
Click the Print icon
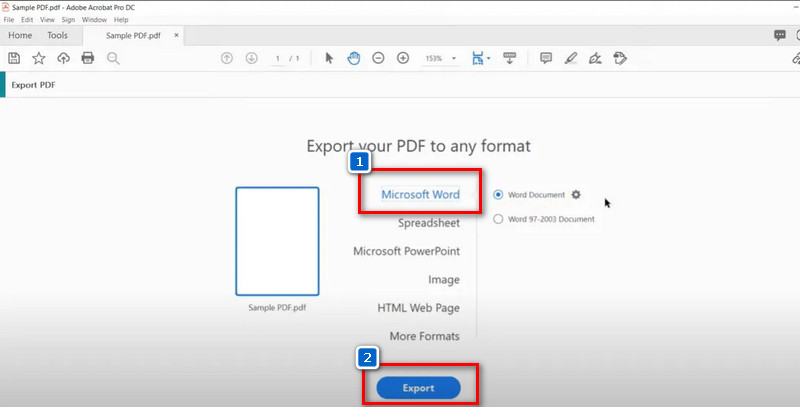pos(88,58)
